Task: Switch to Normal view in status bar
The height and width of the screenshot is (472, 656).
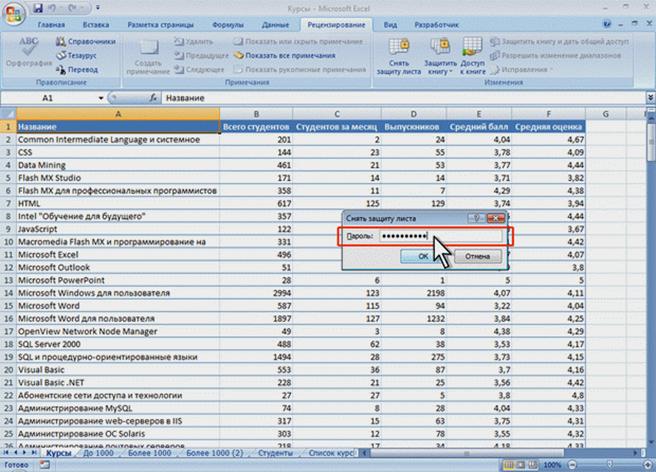Action: pos(509,465)
